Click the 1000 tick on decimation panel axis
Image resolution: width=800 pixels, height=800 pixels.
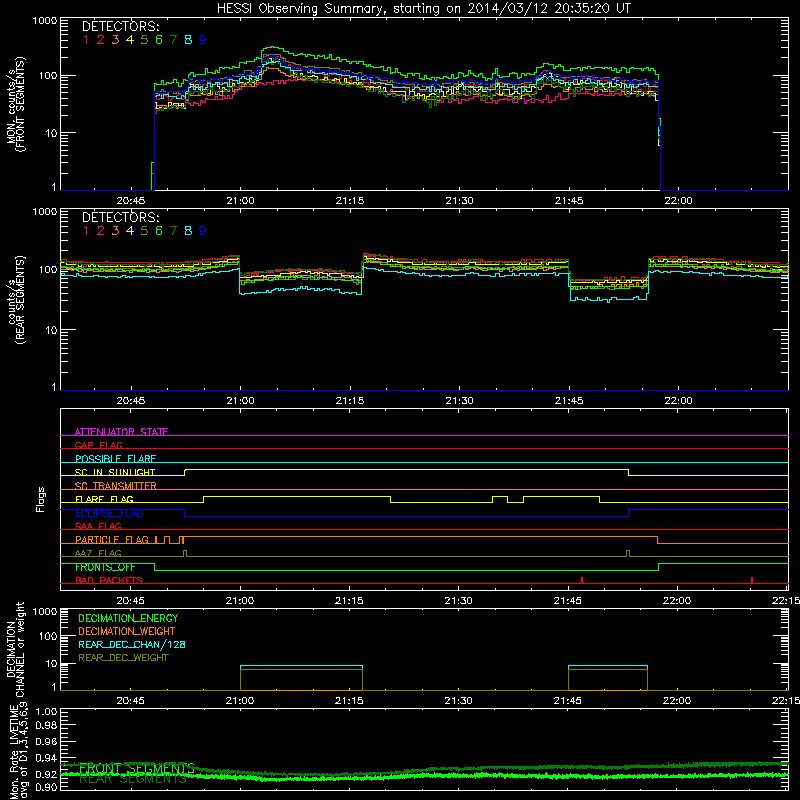click(x=45, y=611)
